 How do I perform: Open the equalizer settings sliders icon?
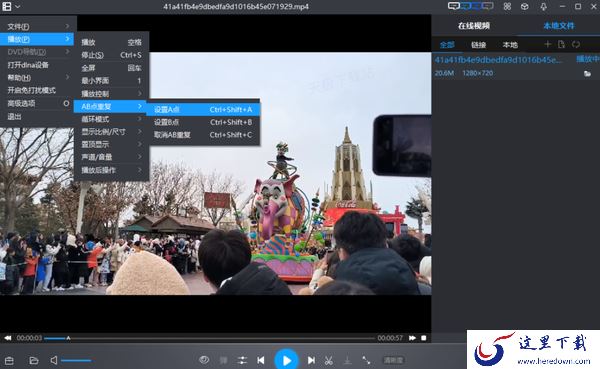pos(242,360)
